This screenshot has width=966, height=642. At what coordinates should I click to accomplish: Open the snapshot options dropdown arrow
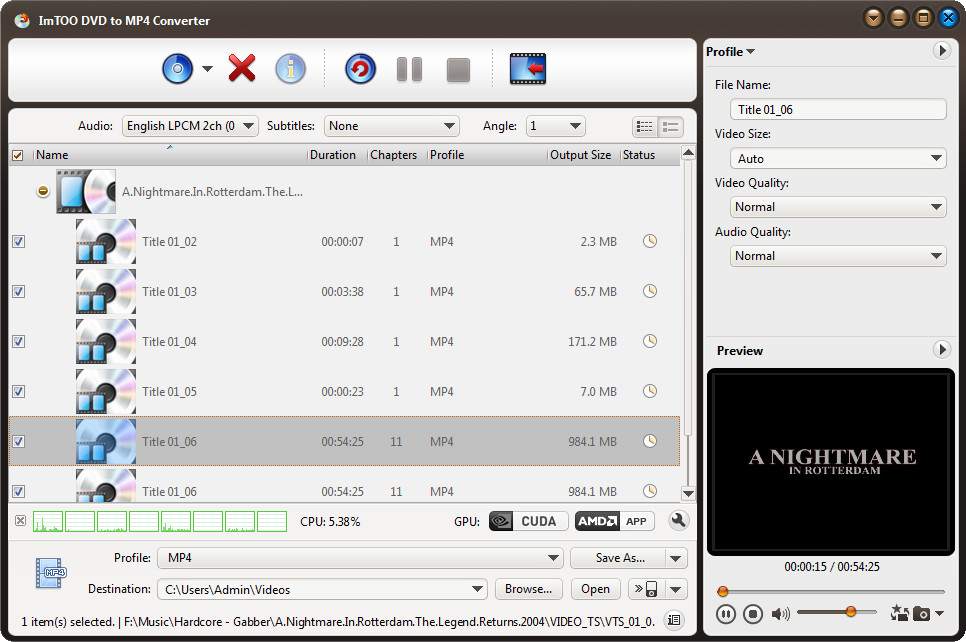[x=939, y=613]
